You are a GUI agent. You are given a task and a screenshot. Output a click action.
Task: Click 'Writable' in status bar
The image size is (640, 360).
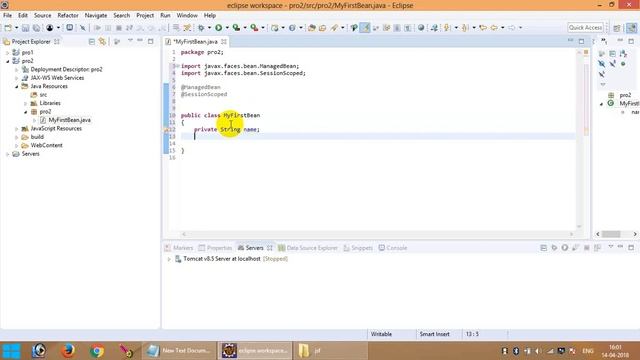pos(381,334)
